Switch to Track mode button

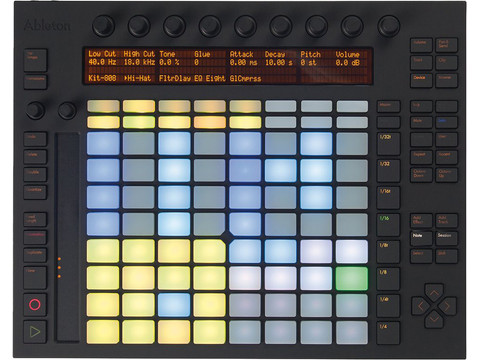[x=421, y=63]
